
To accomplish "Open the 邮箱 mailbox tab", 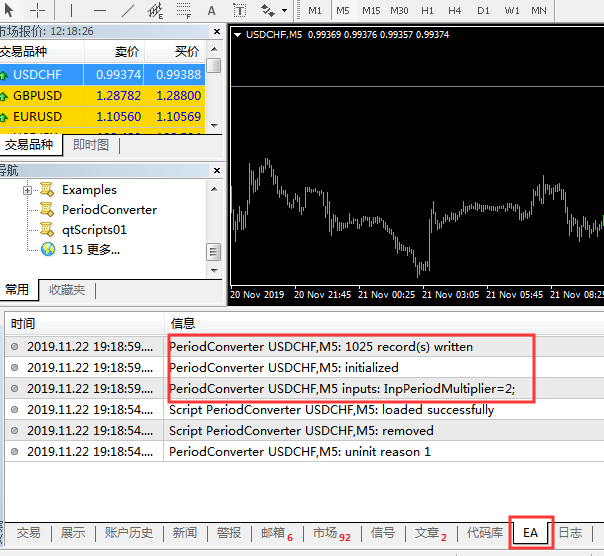I will 277,533.
